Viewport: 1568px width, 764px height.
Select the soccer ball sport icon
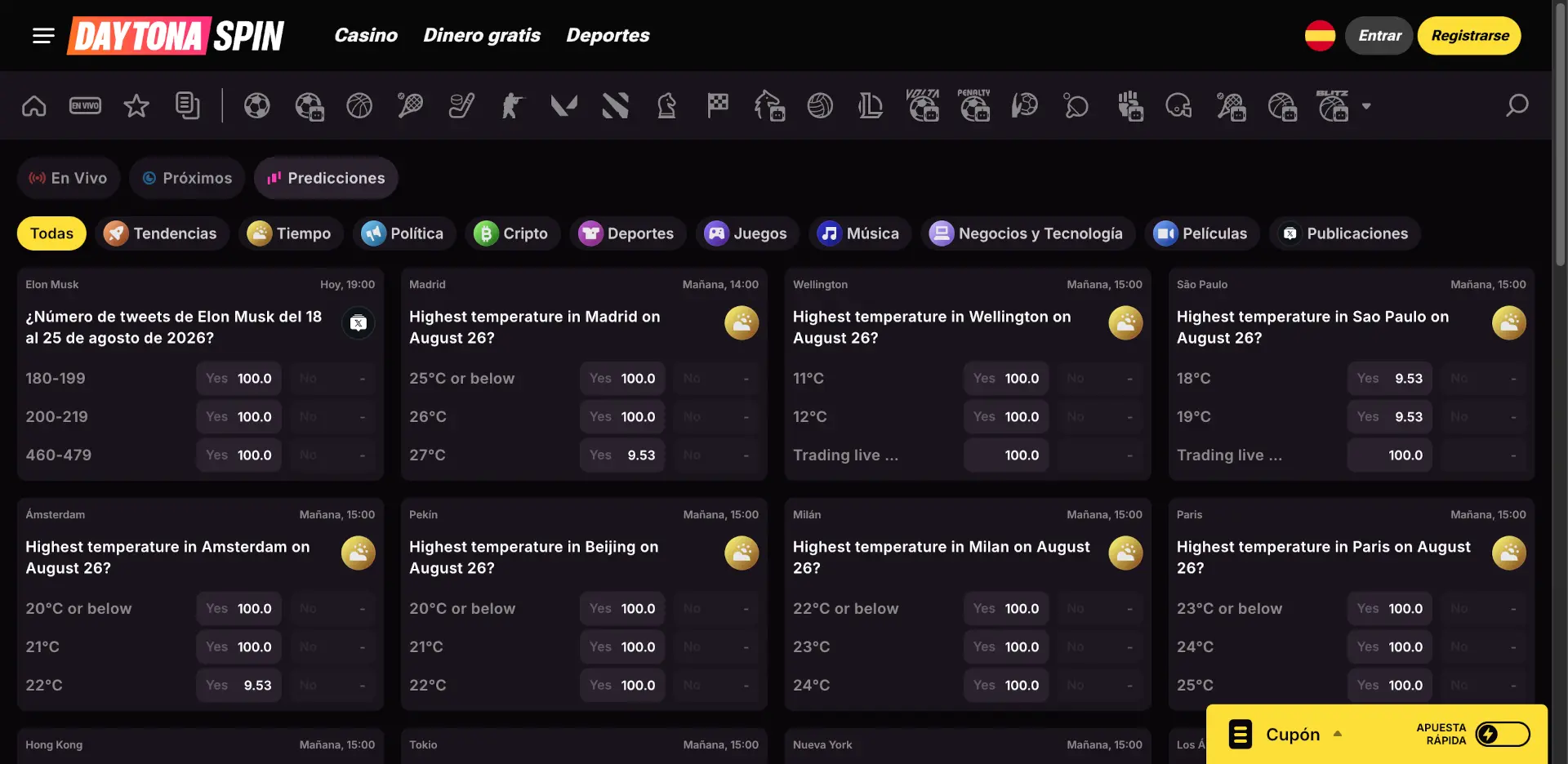256,105
